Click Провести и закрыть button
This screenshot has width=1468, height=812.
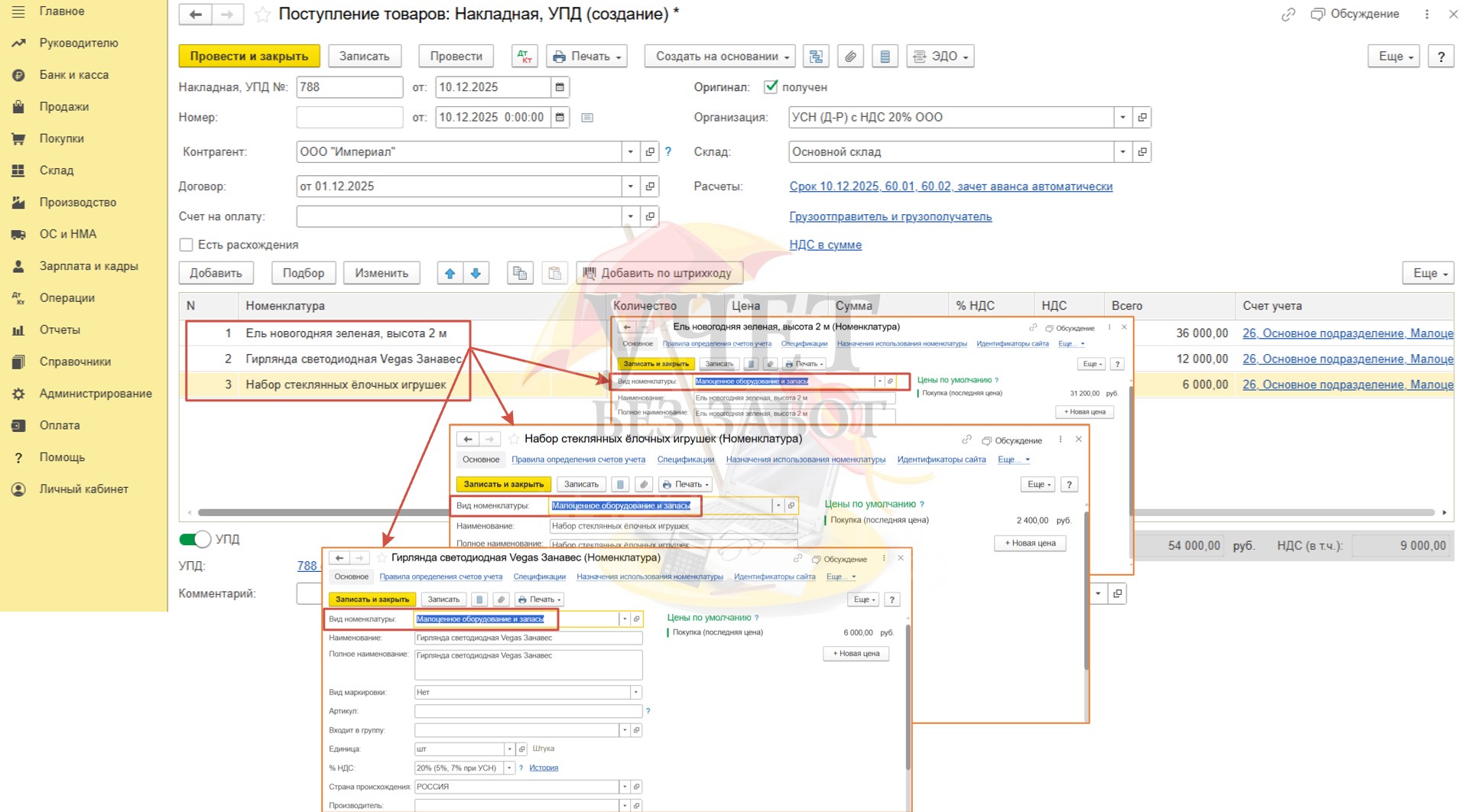pos(248,57)
